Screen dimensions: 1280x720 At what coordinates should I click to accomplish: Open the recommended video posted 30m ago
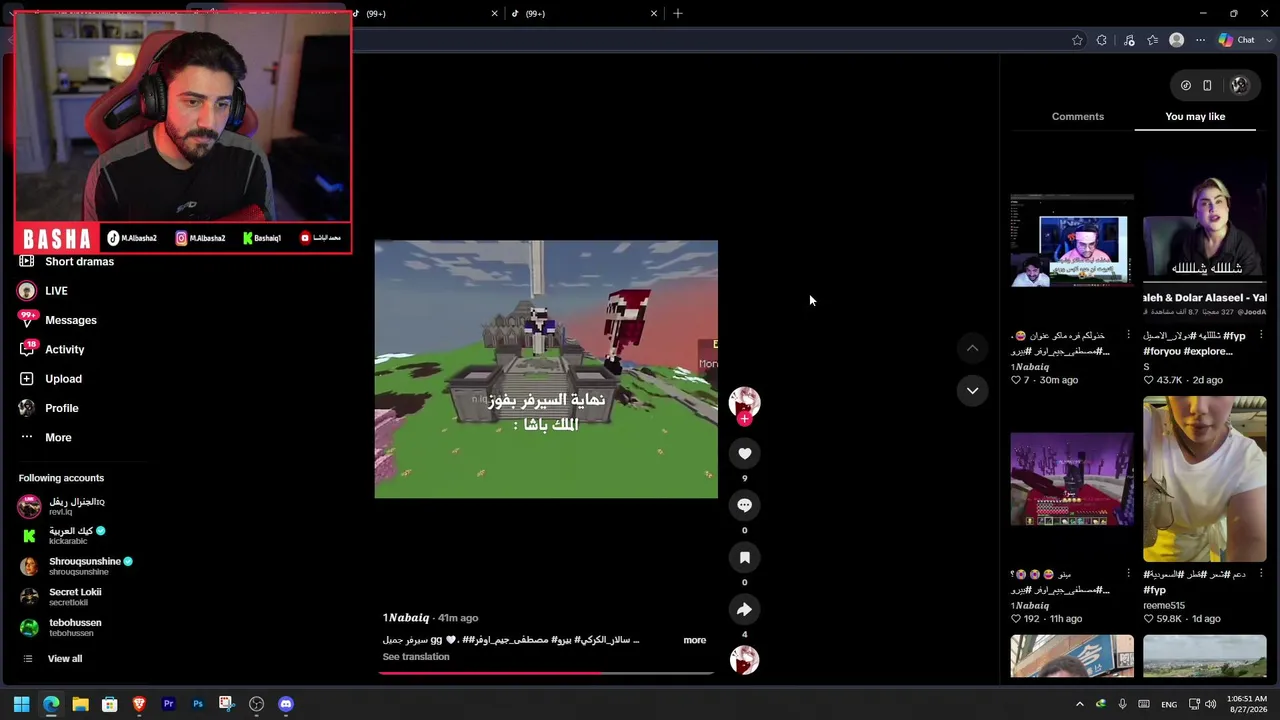(x=1072, y=241)
